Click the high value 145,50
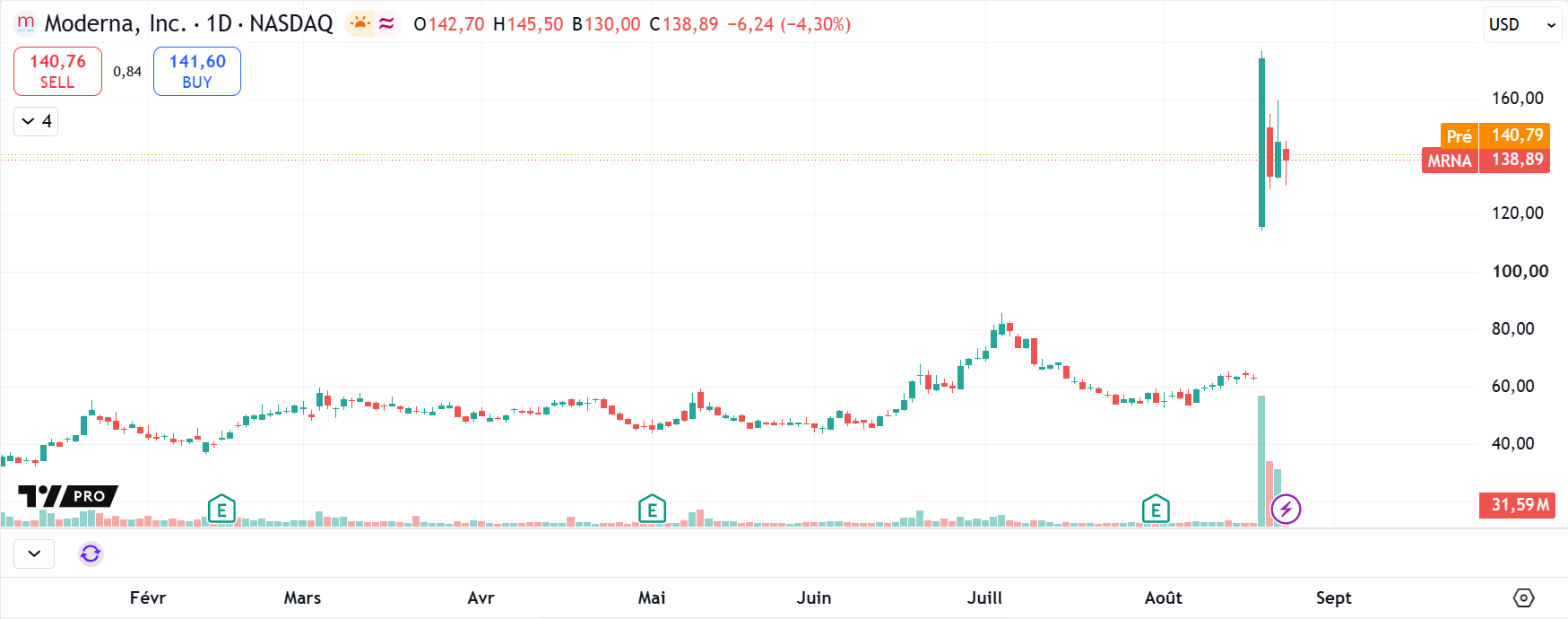Screen dimensions: 1568x619 535,24
